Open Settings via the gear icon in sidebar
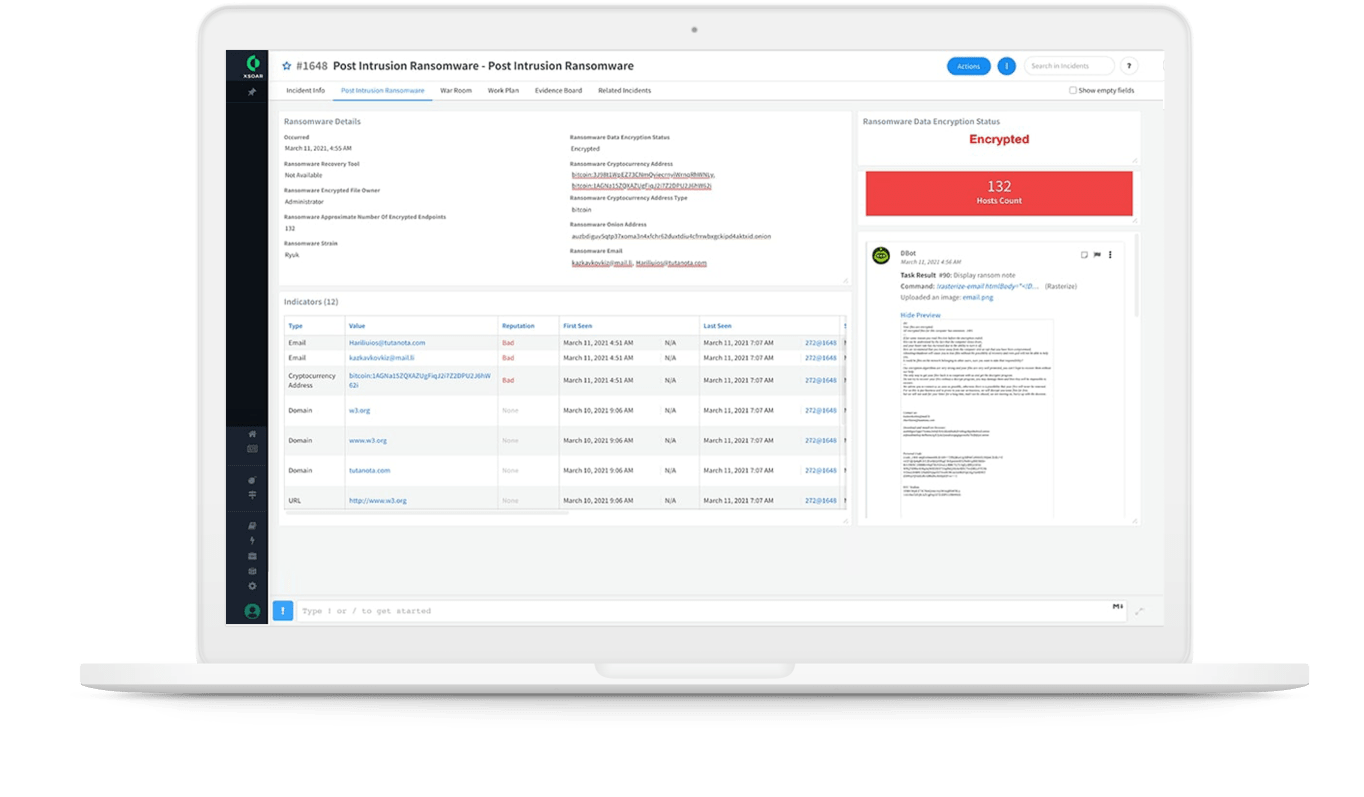This screenshot has height=797, width=1364. pos(251,587)
